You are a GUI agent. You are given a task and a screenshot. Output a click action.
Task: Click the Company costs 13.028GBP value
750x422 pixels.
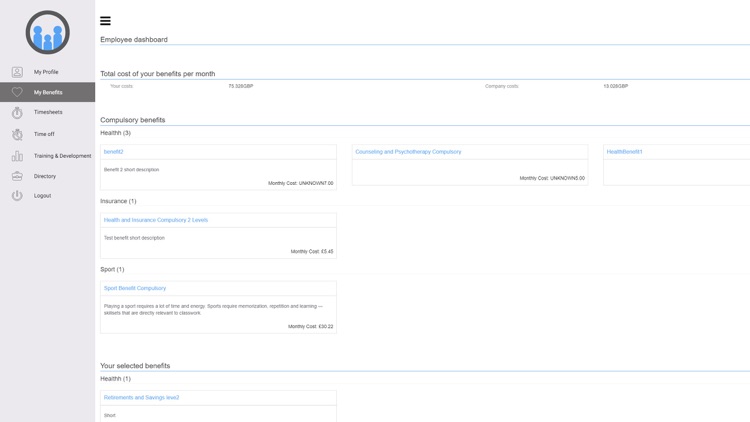point(616,86)
